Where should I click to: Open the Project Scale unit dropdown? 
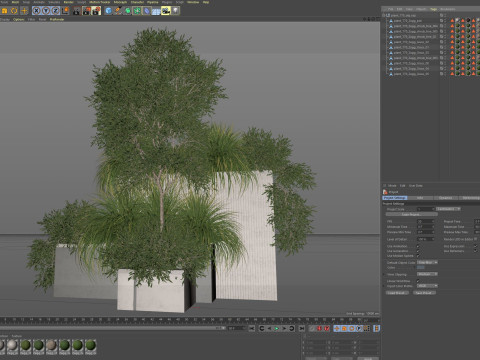coord(449,209)
